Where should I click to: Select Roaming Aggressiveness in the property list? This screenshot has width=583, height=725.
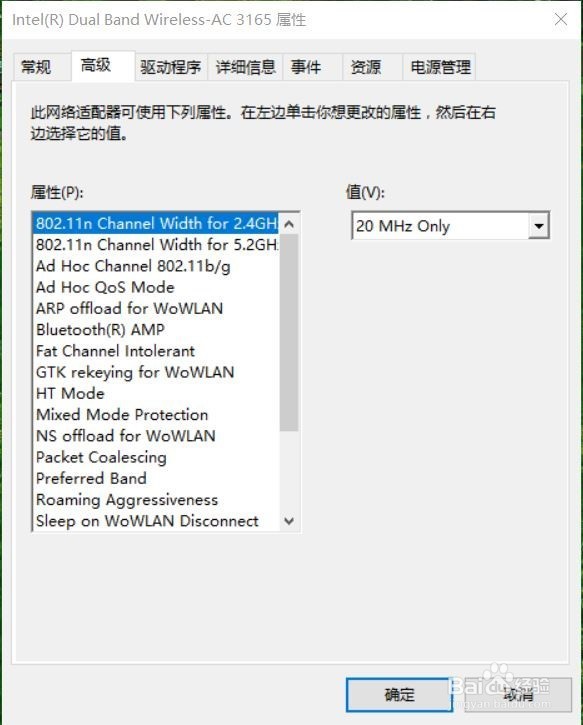pos(157,500)
